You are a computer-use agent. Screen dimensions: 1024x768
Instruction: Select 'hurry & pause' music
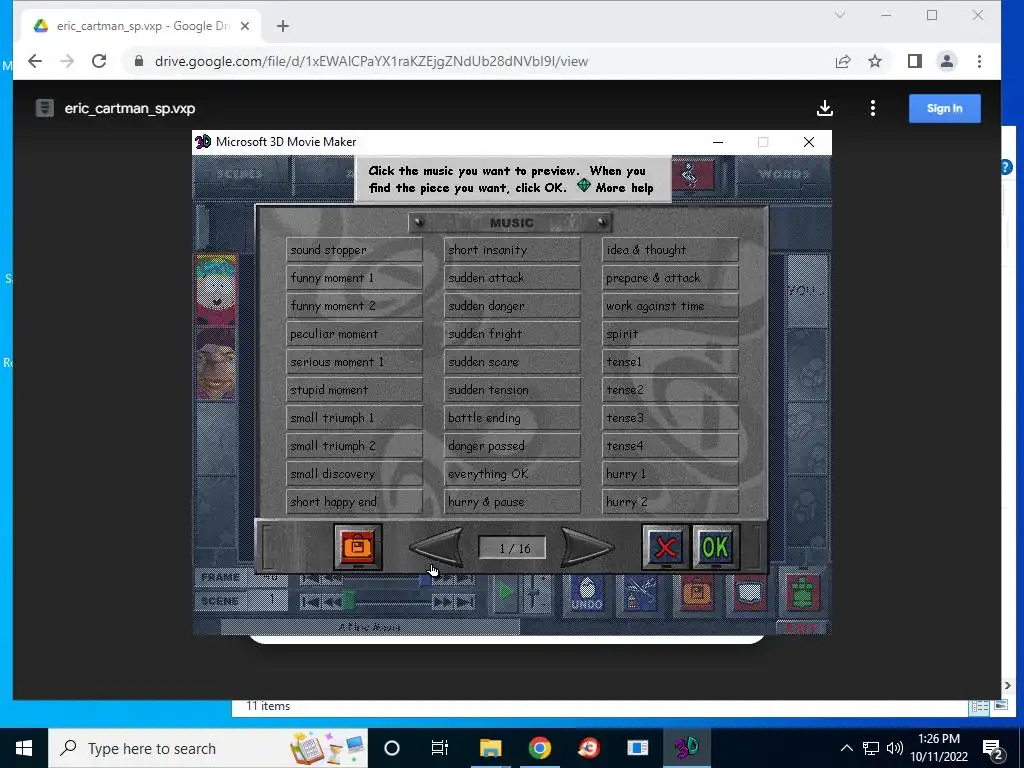tap(512, 502)
